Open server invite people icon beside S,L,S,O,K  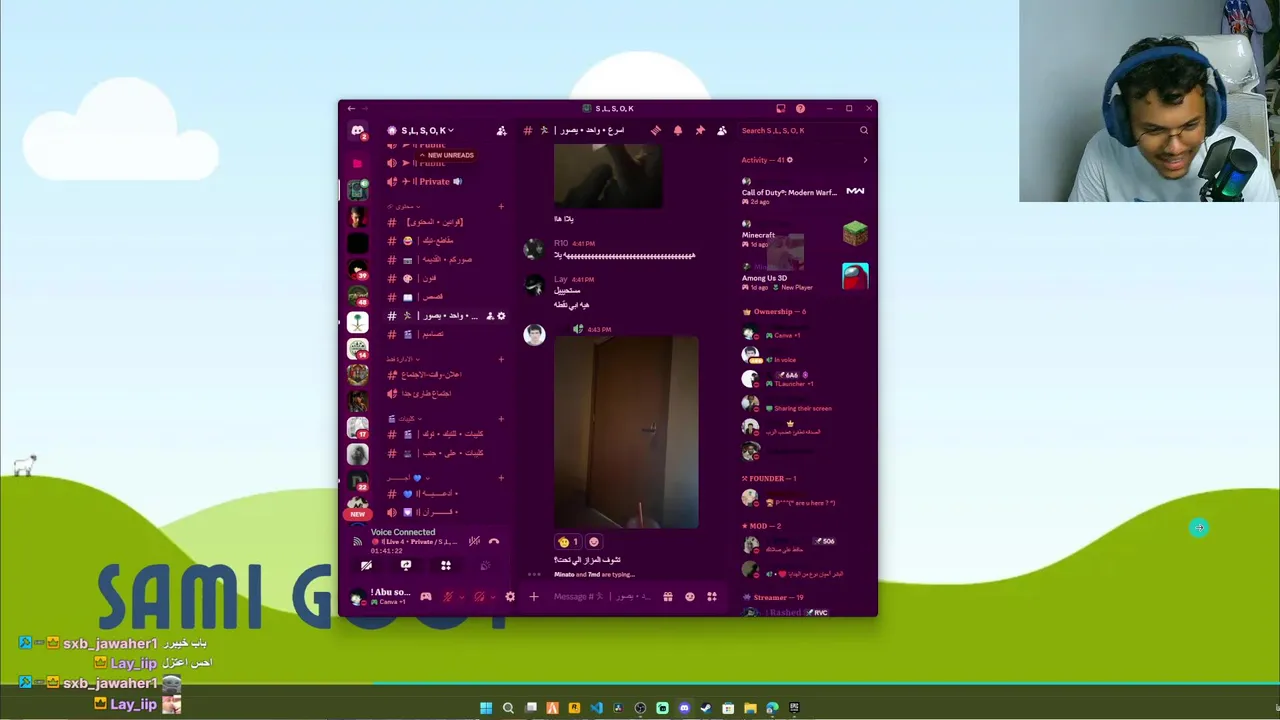pyautogui.click(x=501, y=131)
